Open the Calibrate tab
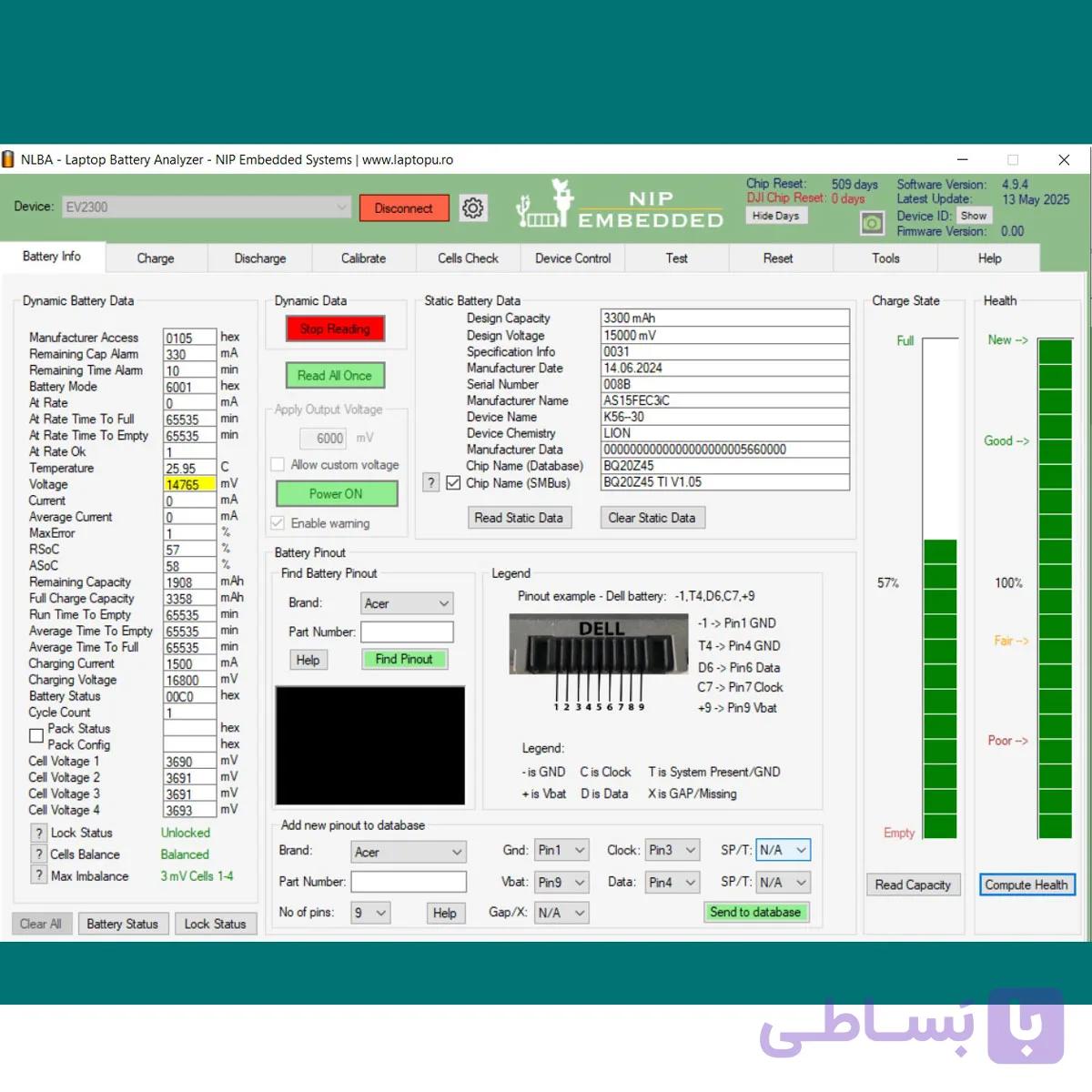This screenshot has width=1092, height=1092. 364,258
